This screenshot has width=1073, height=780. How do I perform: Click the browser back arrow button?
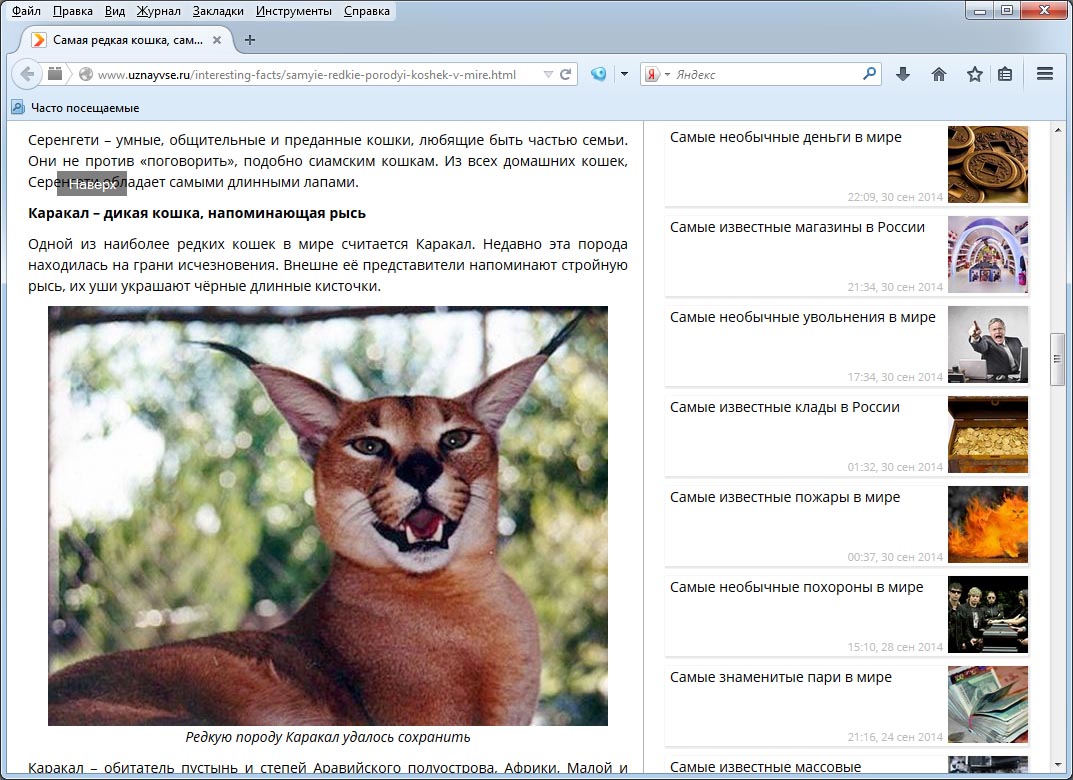(27, 74)
